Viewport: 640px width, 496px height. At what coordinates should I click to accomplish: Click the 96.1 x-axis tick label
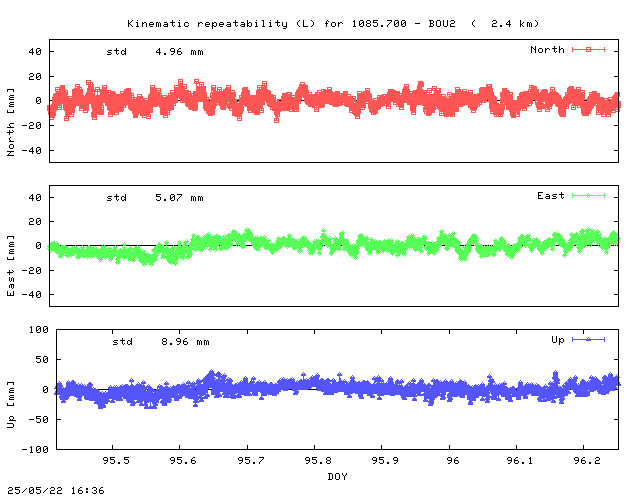click(x=520, y=460)
